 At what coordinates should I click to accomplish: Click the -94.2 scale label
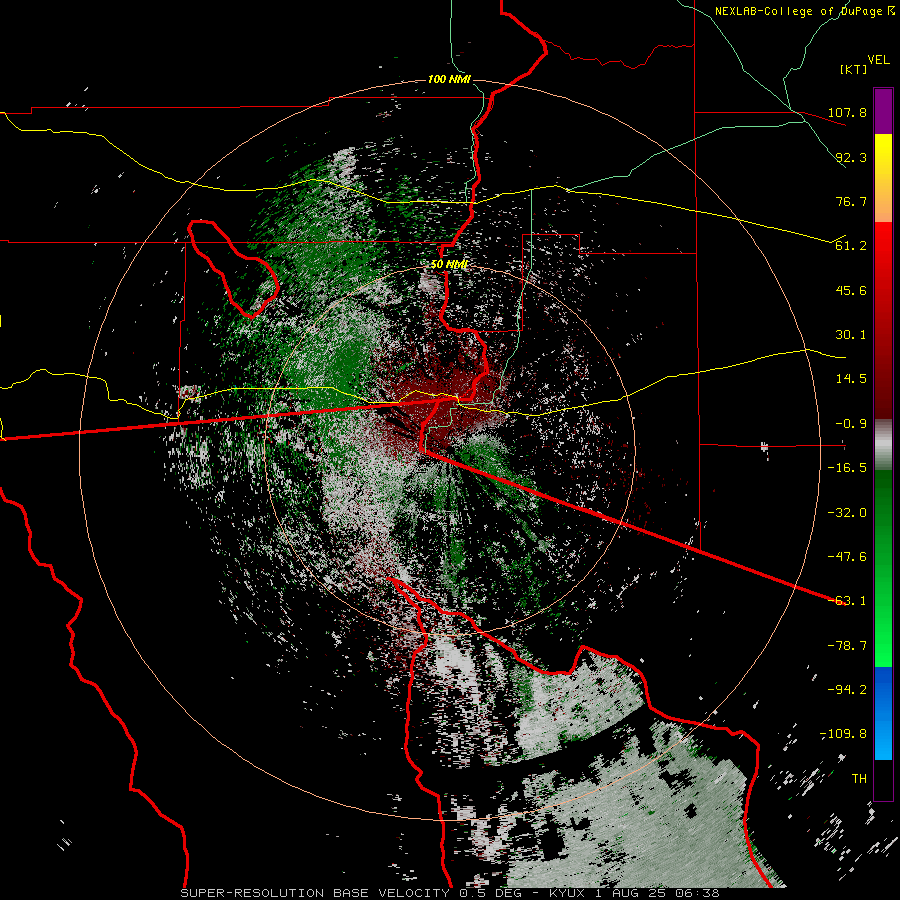(x=847, y=690)
